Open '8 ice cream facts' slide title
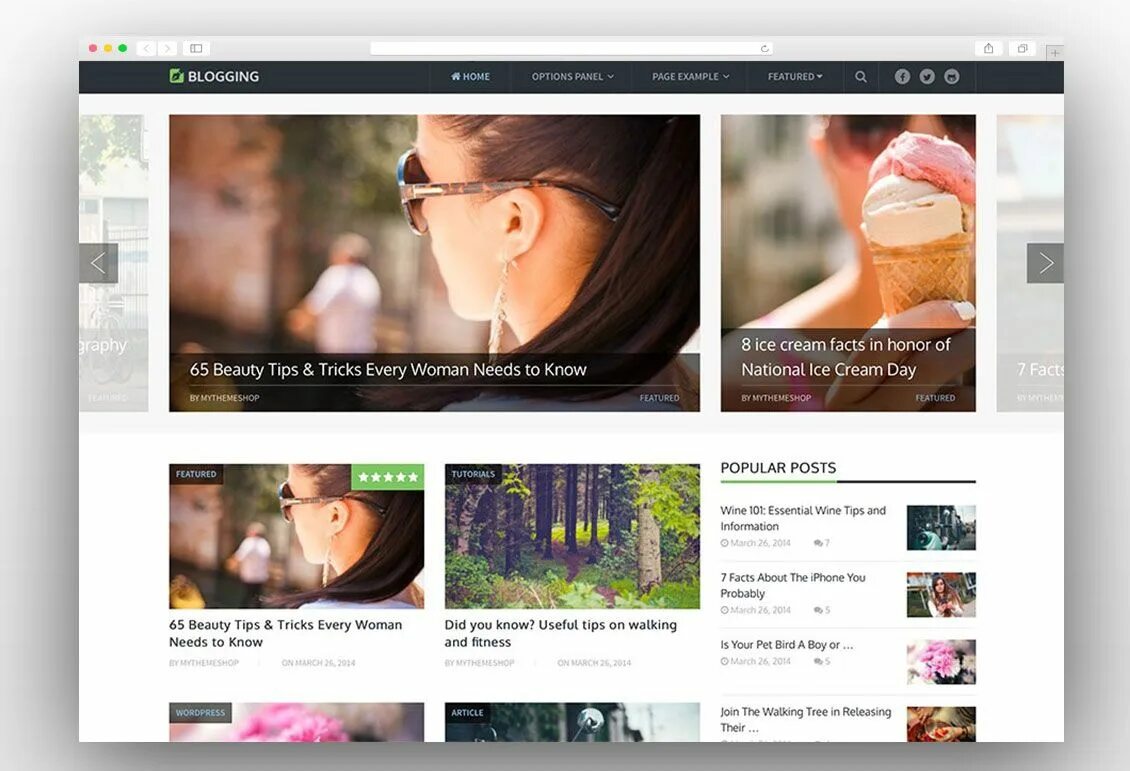 [845, 357]
